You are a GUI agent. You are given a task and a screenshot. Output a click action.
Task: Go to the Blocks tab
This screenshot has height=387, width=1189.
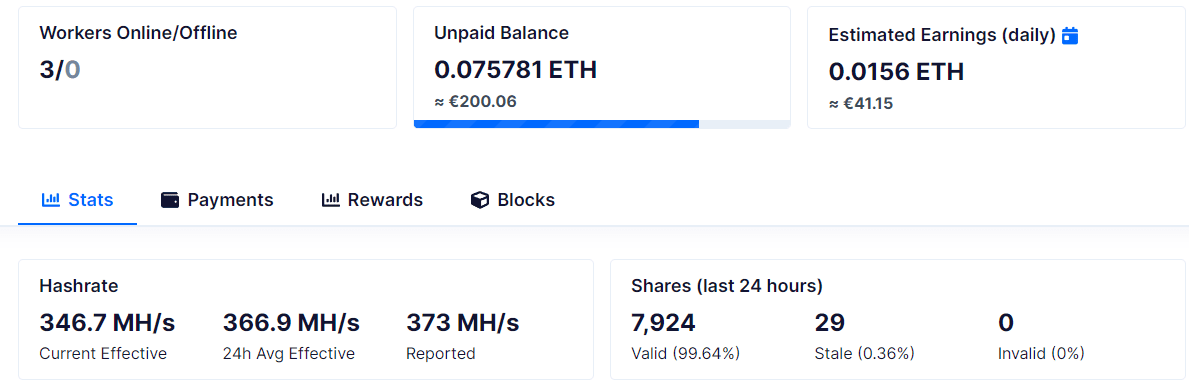pos(513,200)
